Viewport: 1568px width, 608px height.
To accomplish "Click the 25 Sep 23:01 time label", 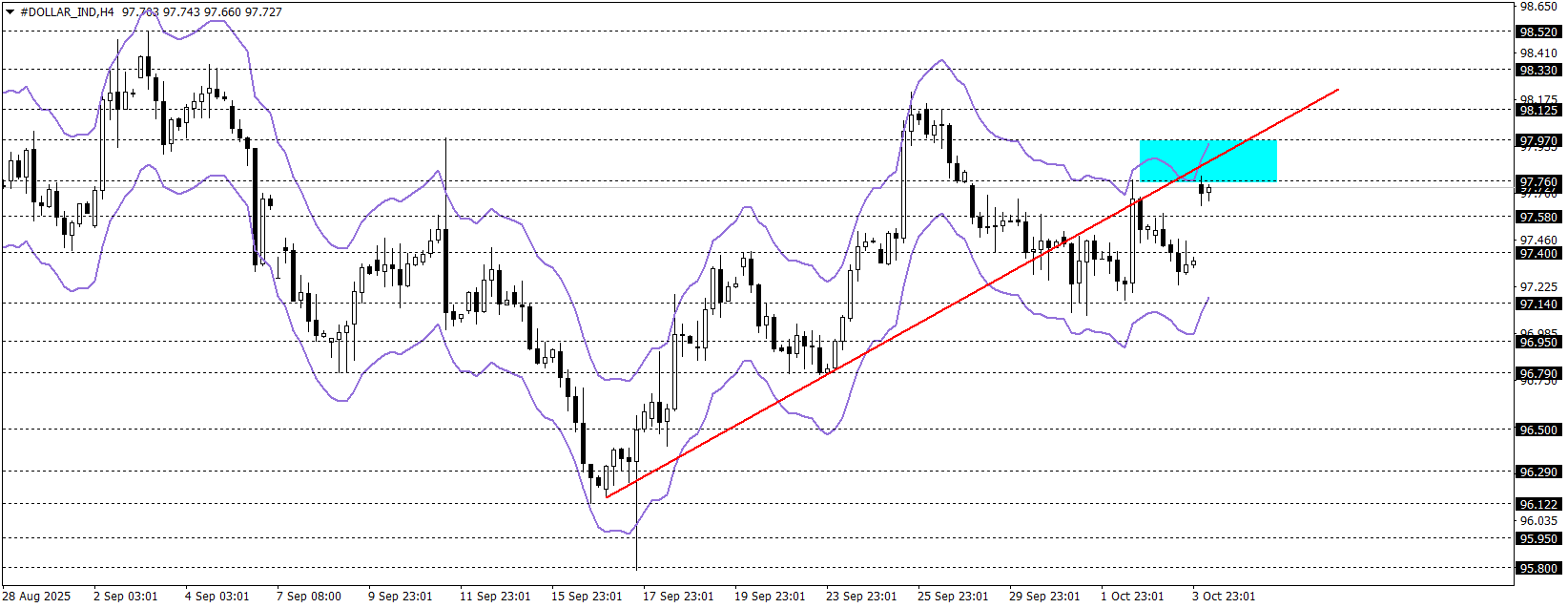I will (953, 596).
